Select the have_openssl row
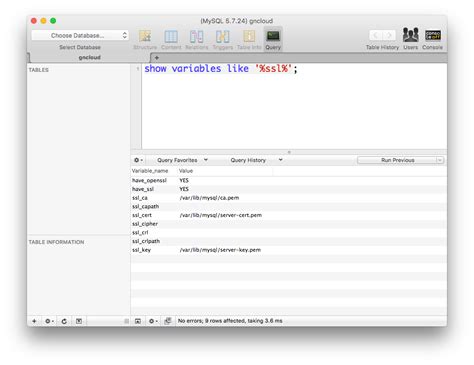 point(289,181)
